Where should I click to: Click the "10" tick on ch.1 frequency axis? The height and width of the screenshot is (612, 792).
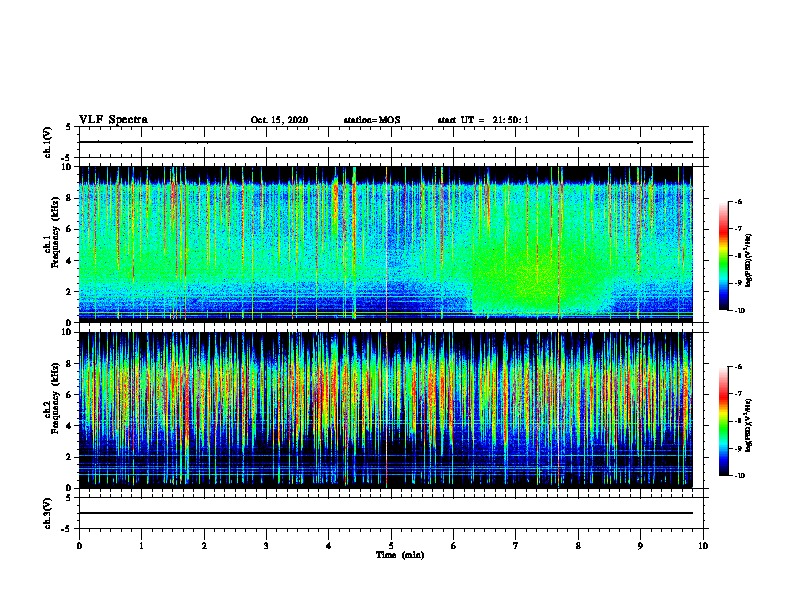tap(67, 167)
